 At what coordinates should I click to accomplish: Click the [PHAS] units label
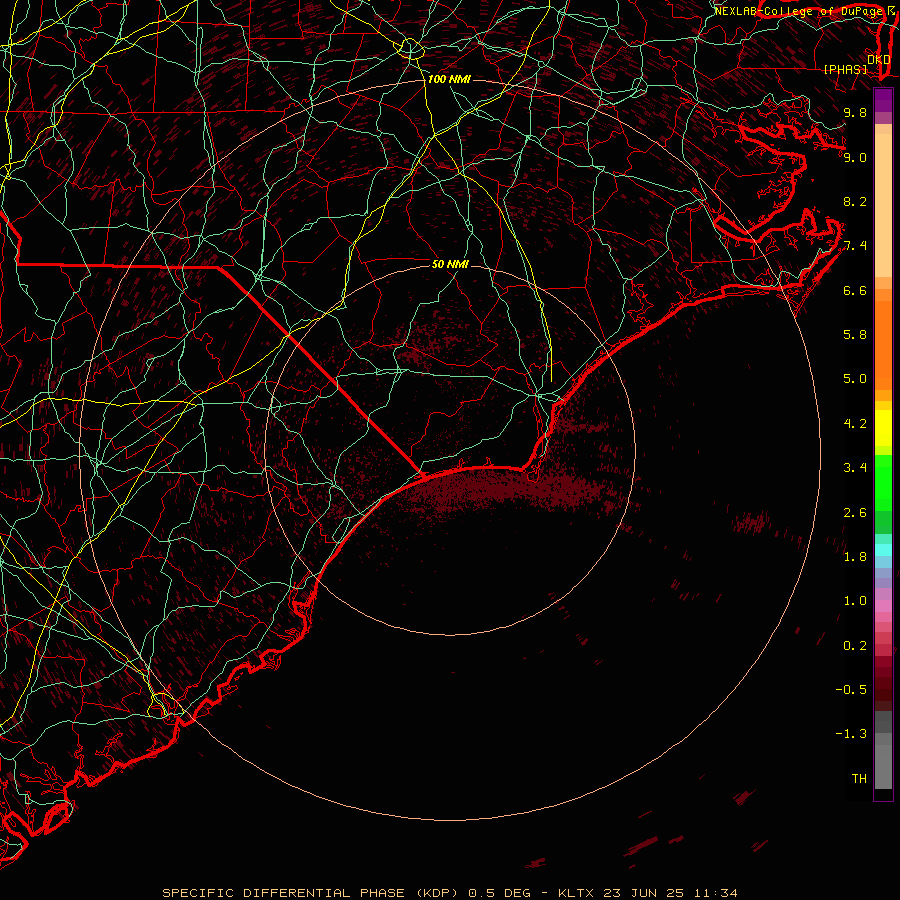[x=845, y=69]
